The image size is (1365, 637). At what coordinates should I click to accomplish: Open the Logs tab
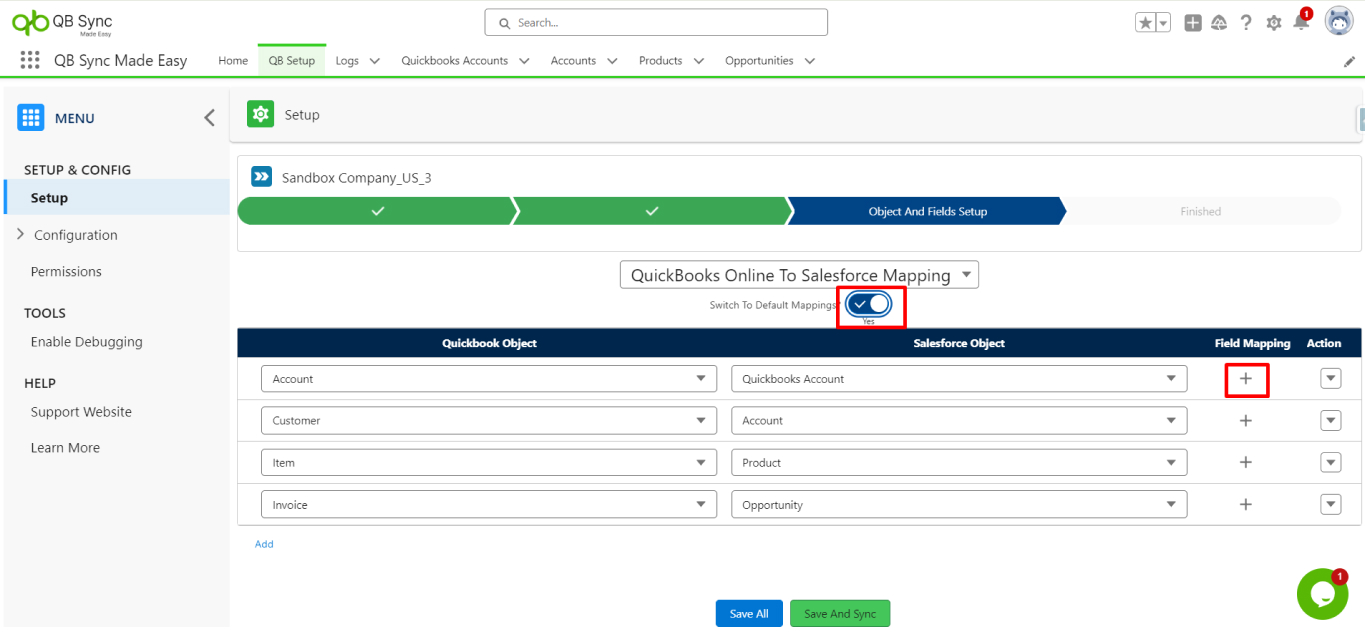[x=347, y=61]
